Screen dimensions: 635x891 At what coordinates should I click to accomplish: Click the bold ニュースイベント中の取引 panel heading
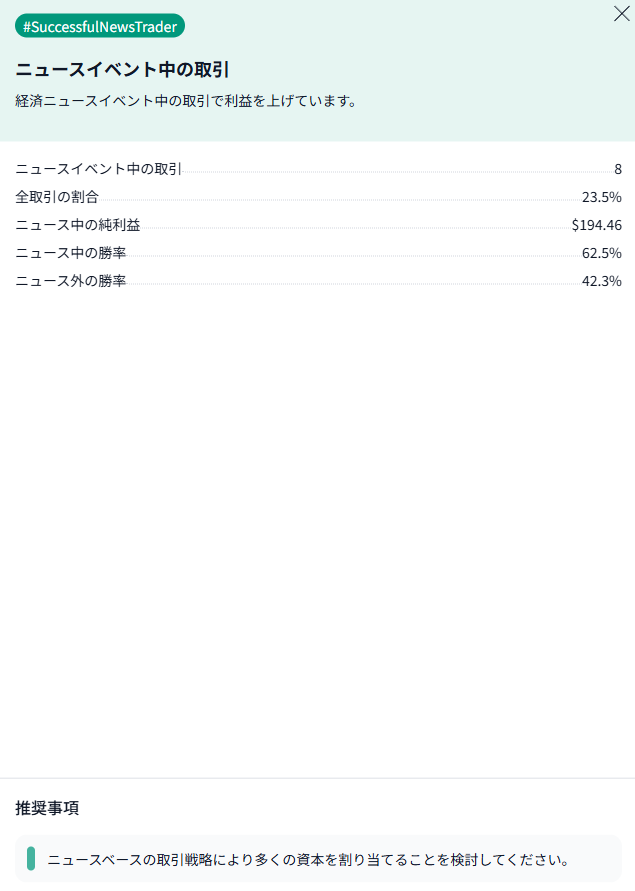(x=123, y=70)
